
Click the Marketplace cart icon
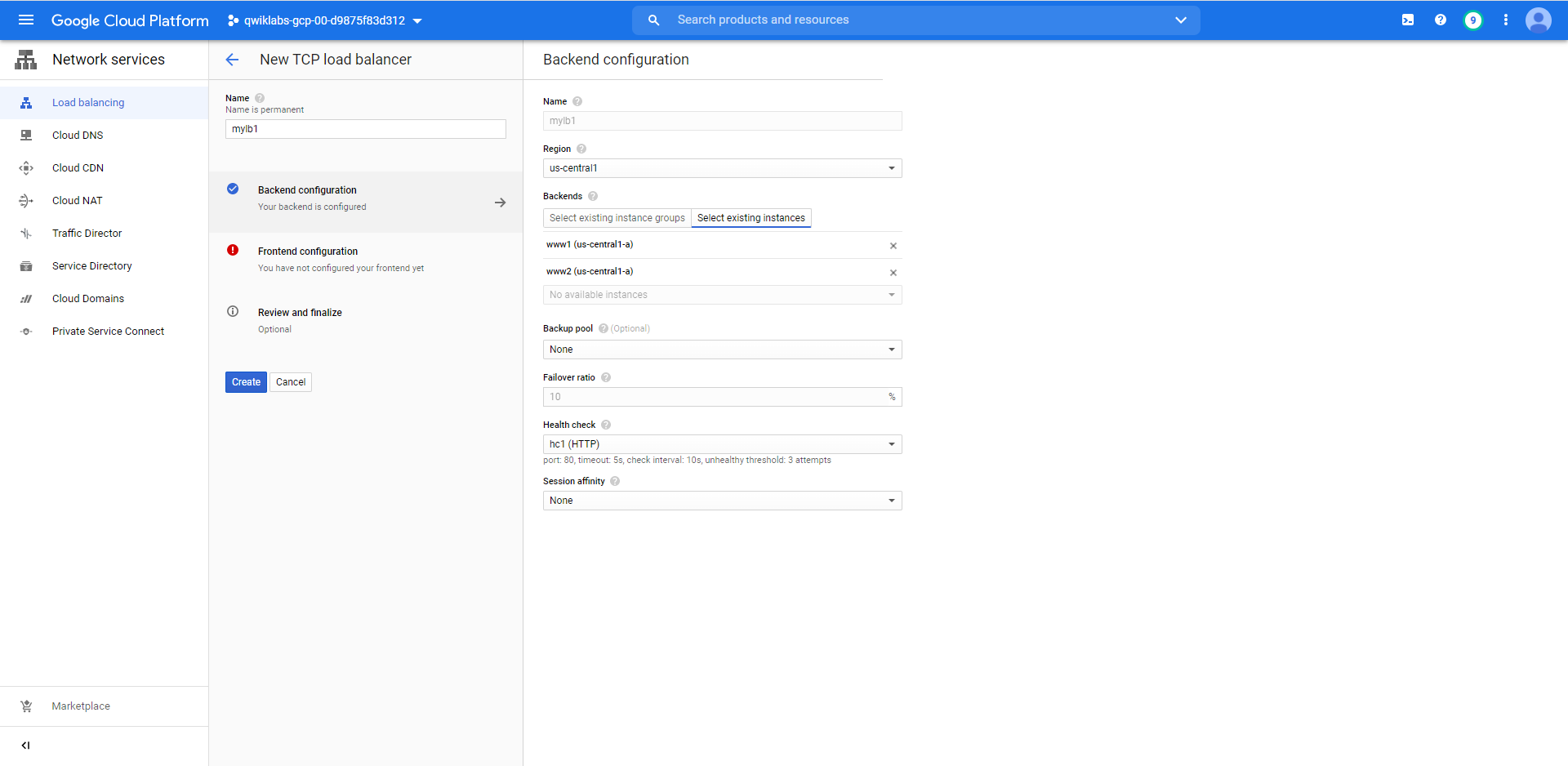click(26, 706)
